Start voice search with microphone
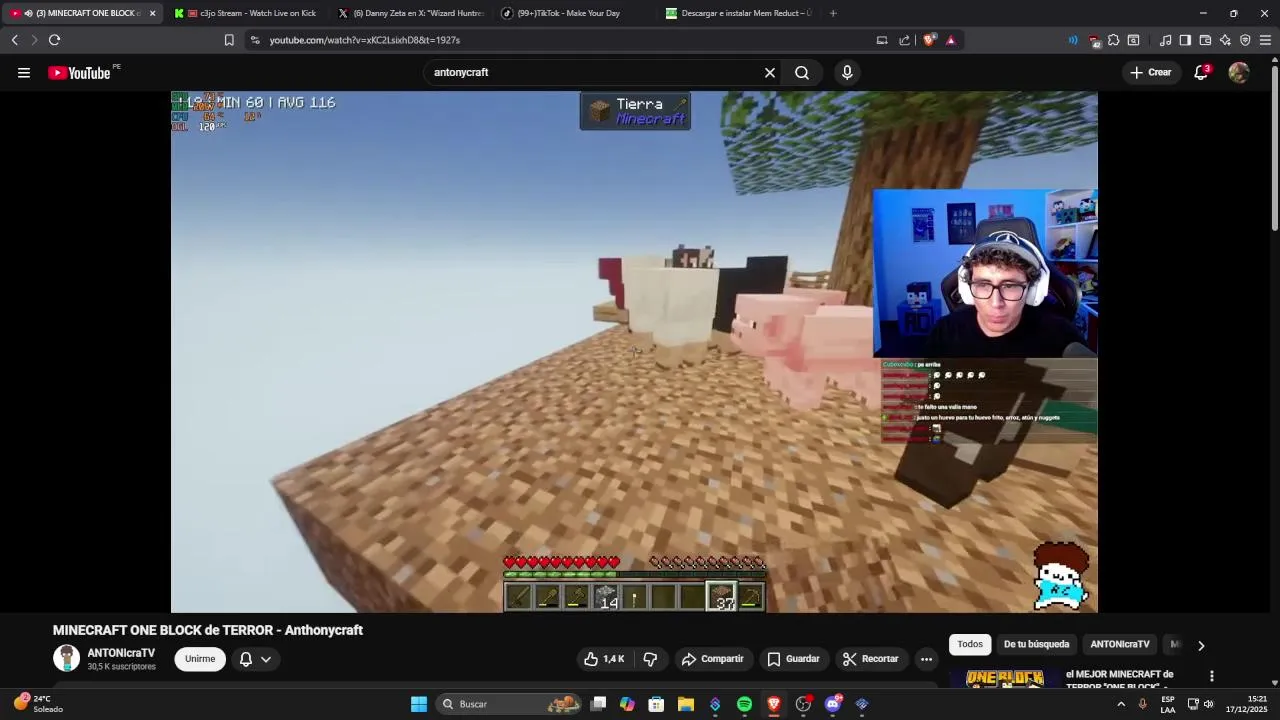Screen dimensions: 1280x720 (847, 72)
